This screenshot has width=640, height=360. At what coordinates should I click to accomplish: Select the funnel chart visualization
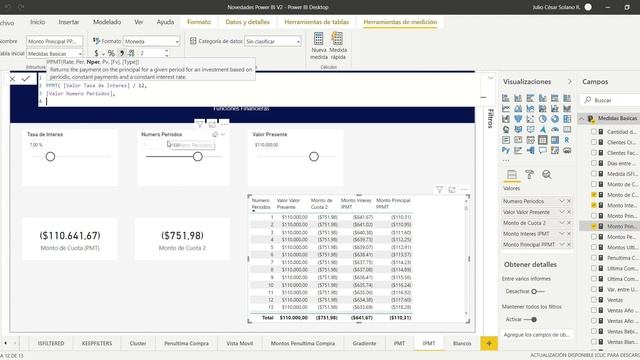tap(518, 119)
